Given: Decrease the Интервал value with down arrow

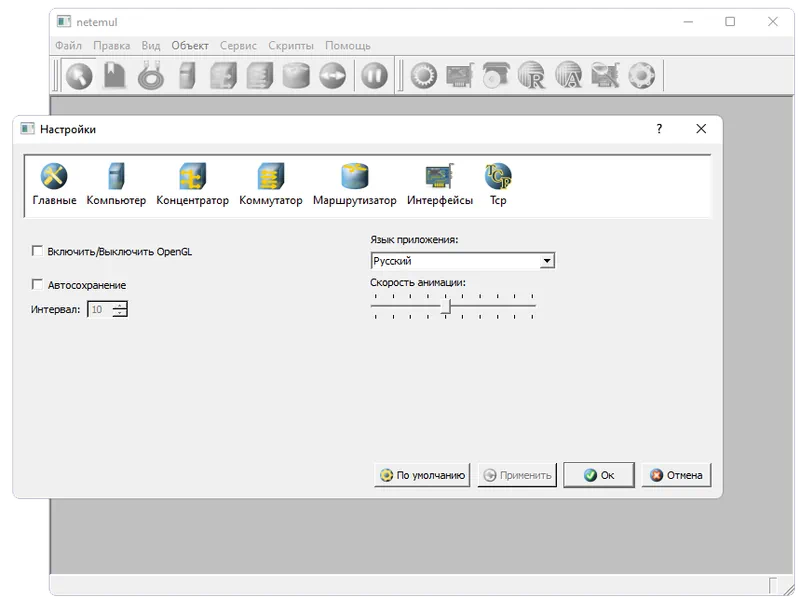Looking at the screenshot, I should pos(120,313).
